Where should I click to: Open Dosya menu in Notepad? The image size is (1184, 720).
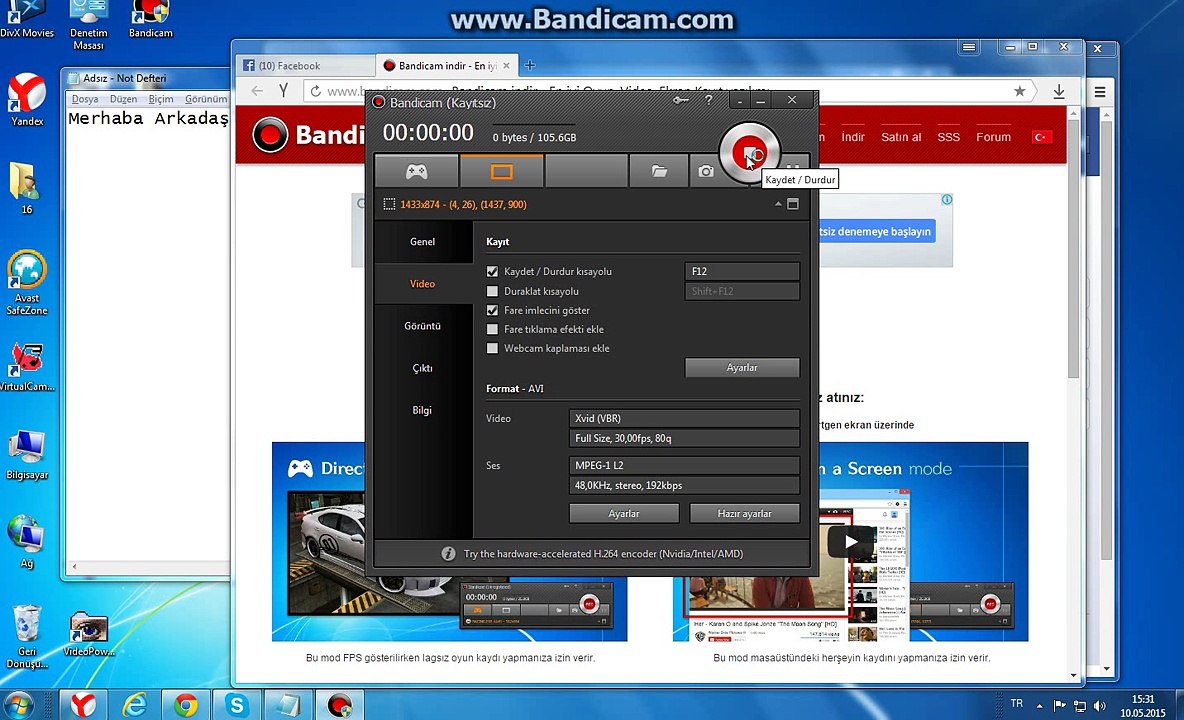click(85, 99)
